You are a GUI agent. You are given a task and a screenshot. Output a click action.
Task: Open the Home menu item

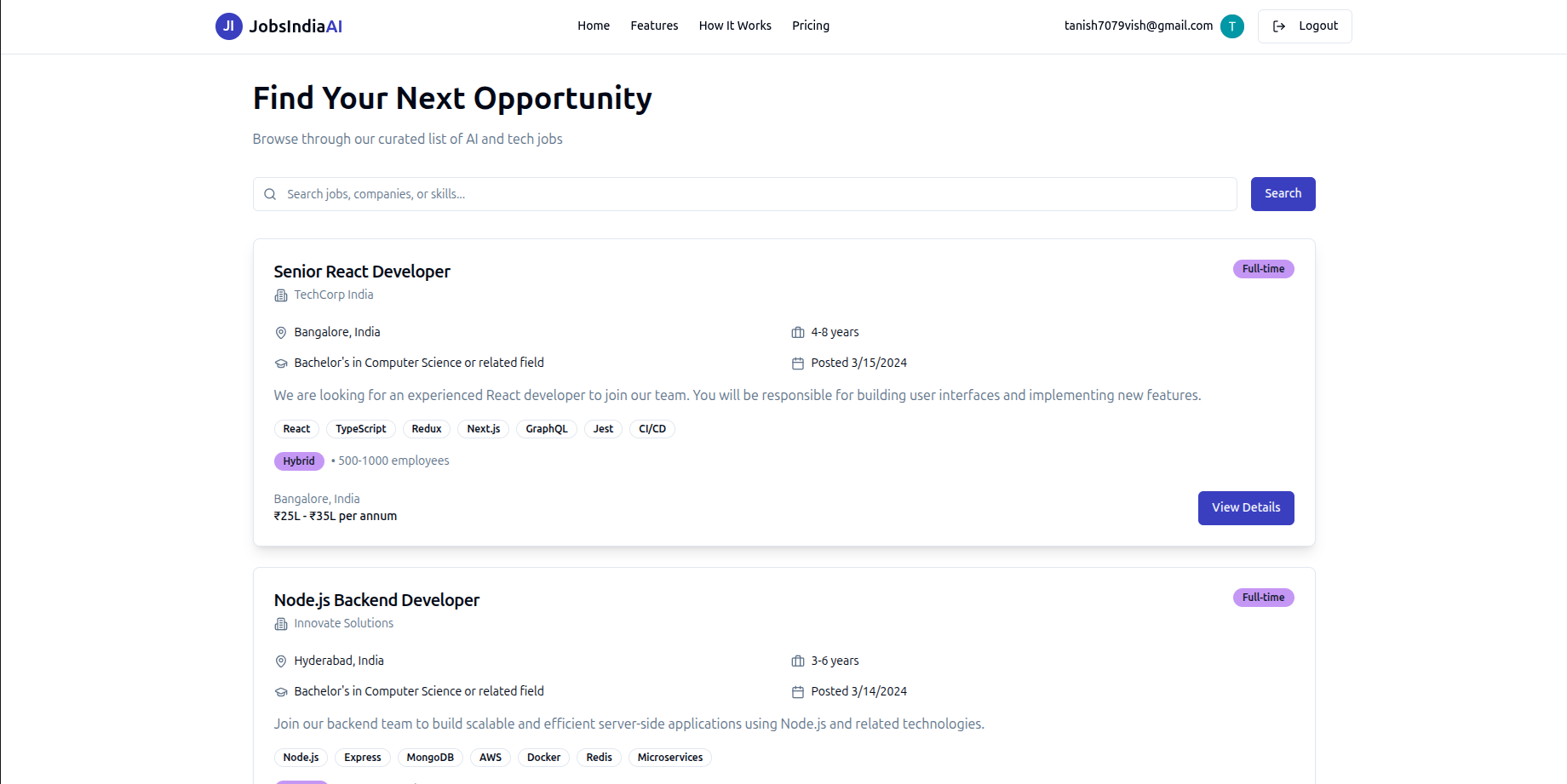[594, 26]
